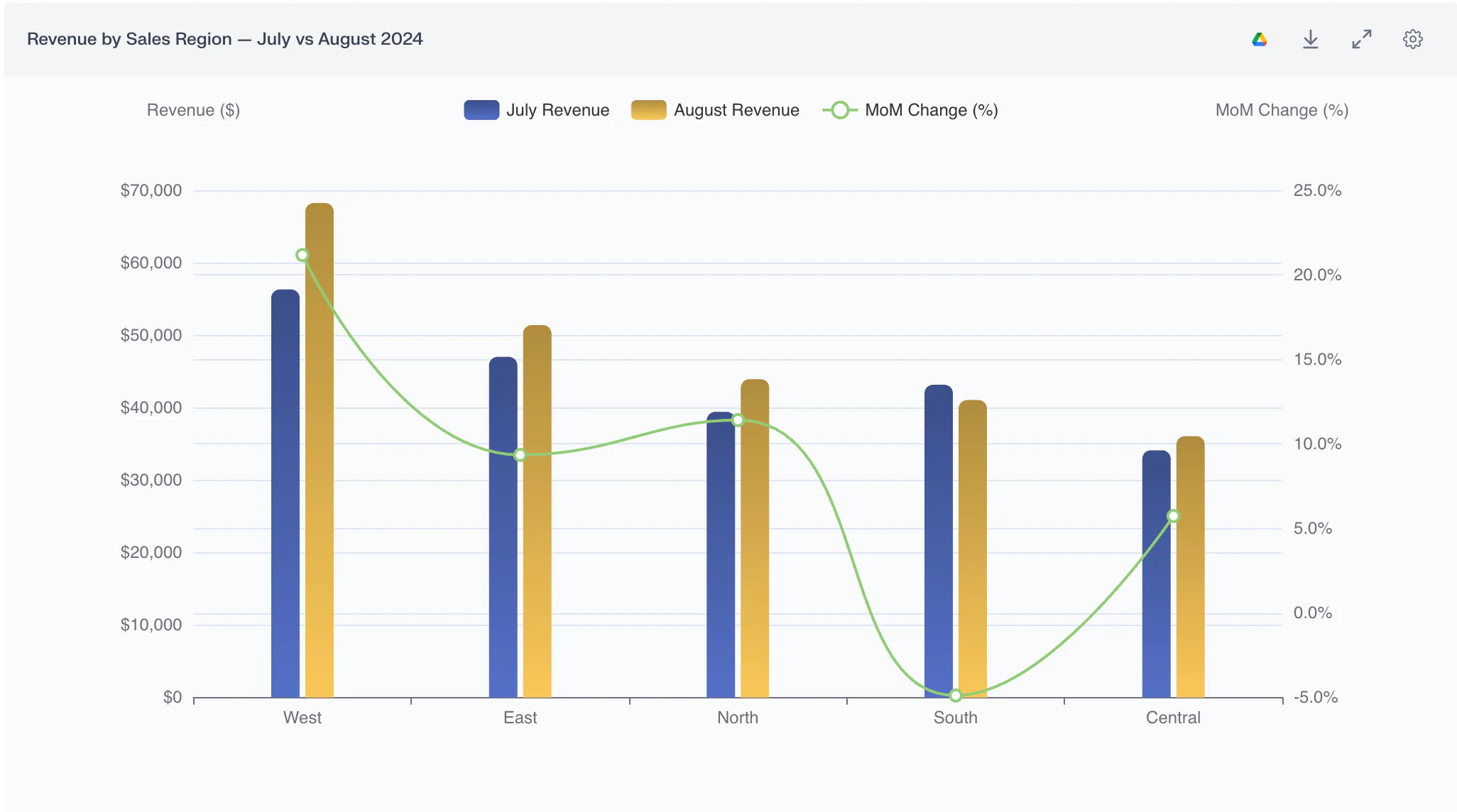Select West July revenue bar
Screen dimensions: 1457x812
point(285,493)
